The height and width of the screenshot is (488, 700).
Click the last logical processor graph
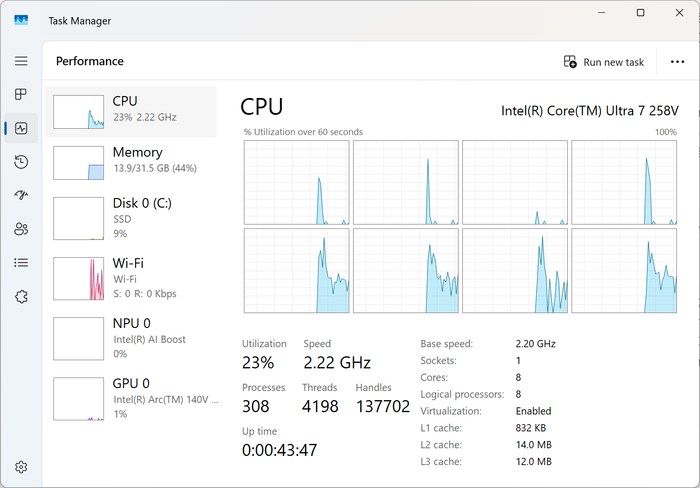pyautogui.click(x=624, y=271)
